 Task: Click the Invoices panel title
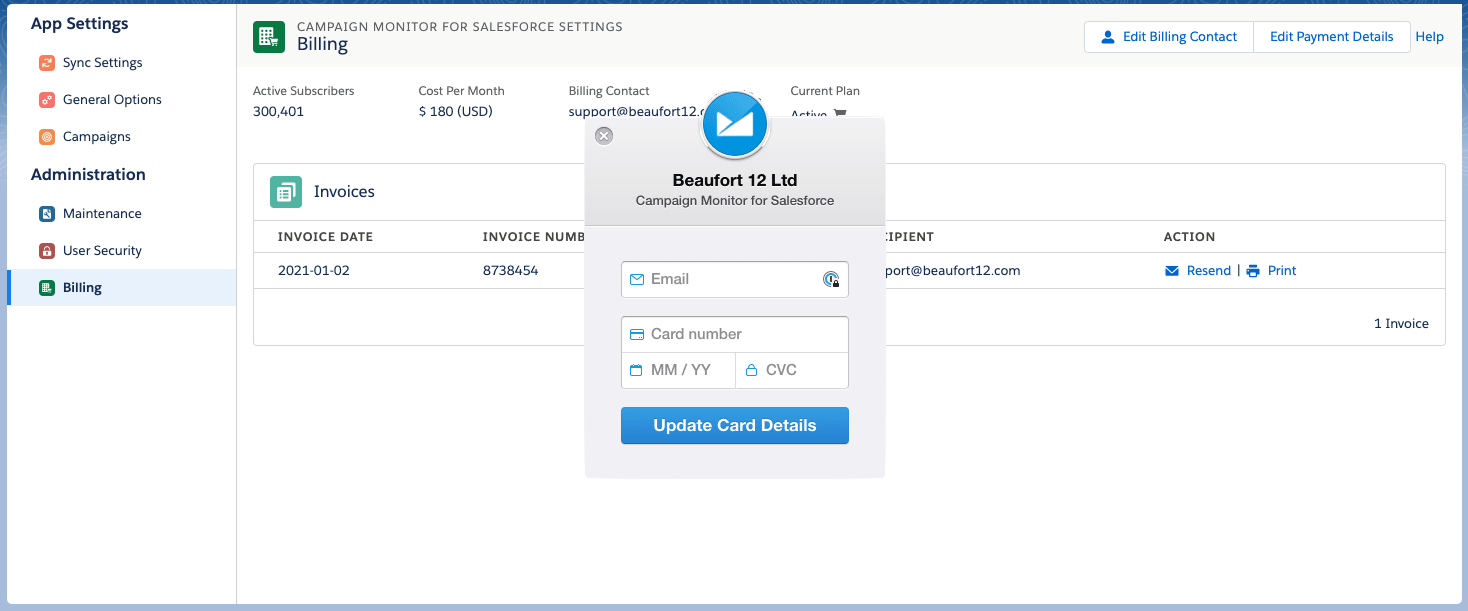pyautogui.click(x=344, y=192)
